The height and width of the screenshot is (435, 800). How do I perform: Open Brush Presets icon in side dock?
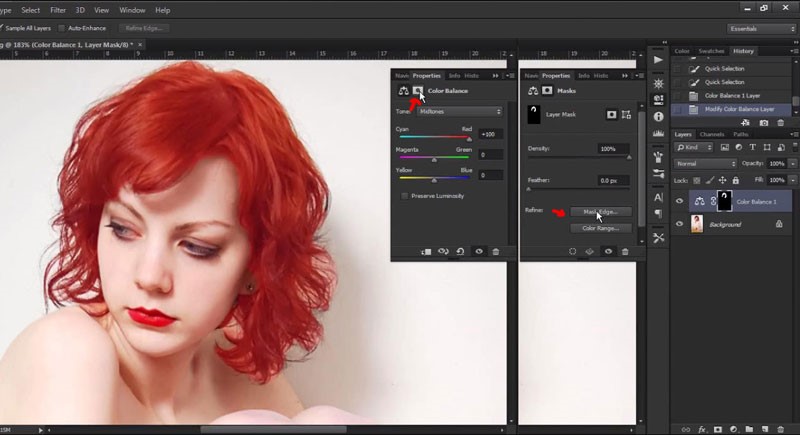pos(659,174)
